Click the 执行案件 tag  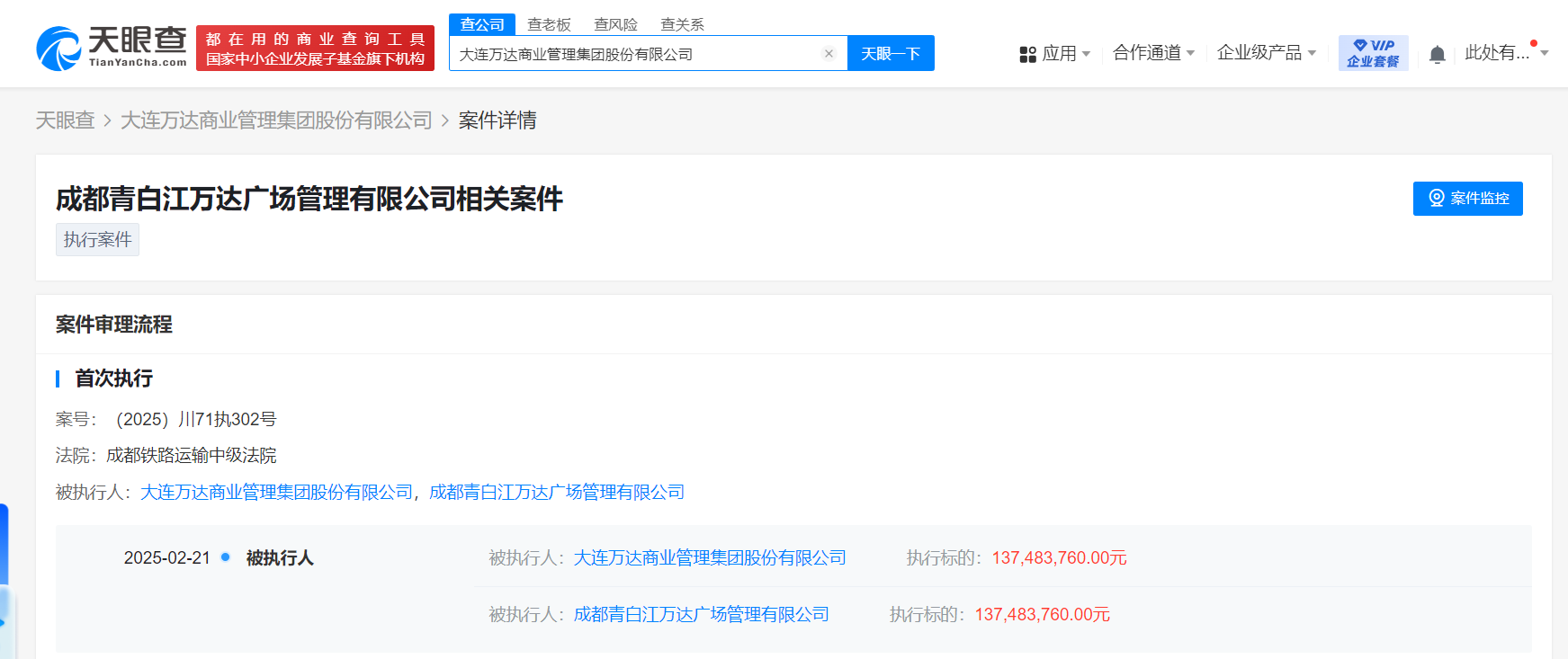(x=97, y=240)
